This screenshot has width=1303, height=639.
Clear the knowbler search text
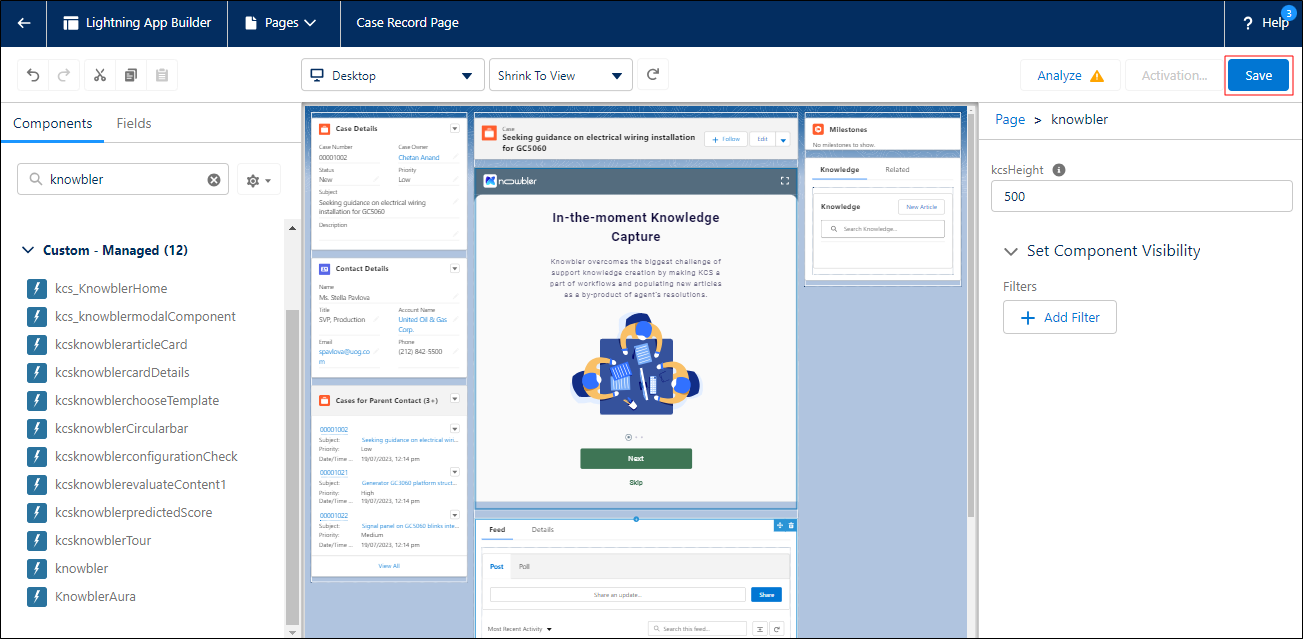tap(213, 180)
